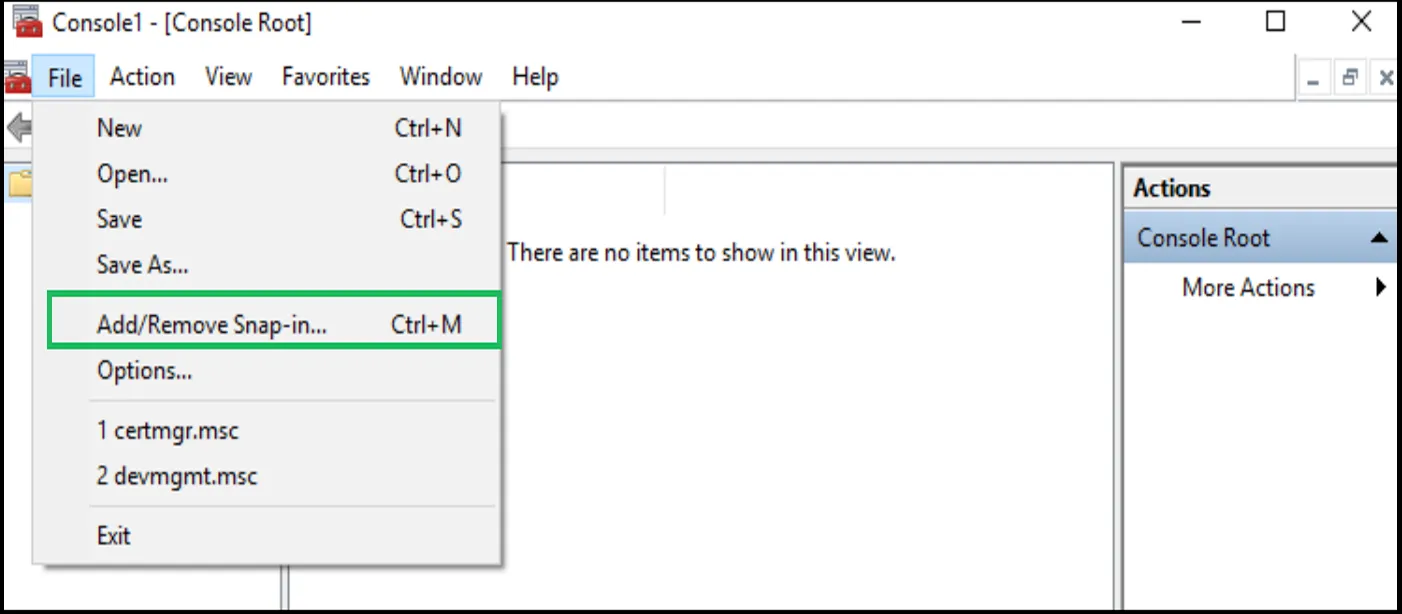Screen dimensions: 1402x614
Task: Open recent file devmgmt.msc
Action: [x=177, y=476]
